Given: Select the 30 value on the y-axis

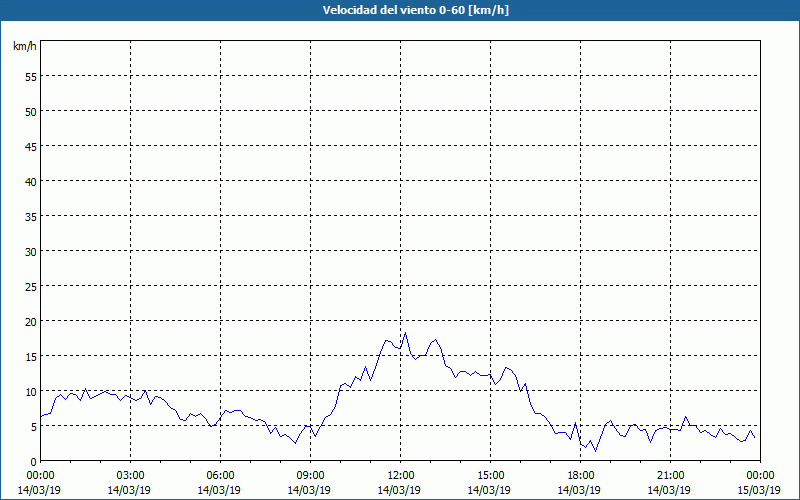Looking at the screenshot, I should [31, 252].
